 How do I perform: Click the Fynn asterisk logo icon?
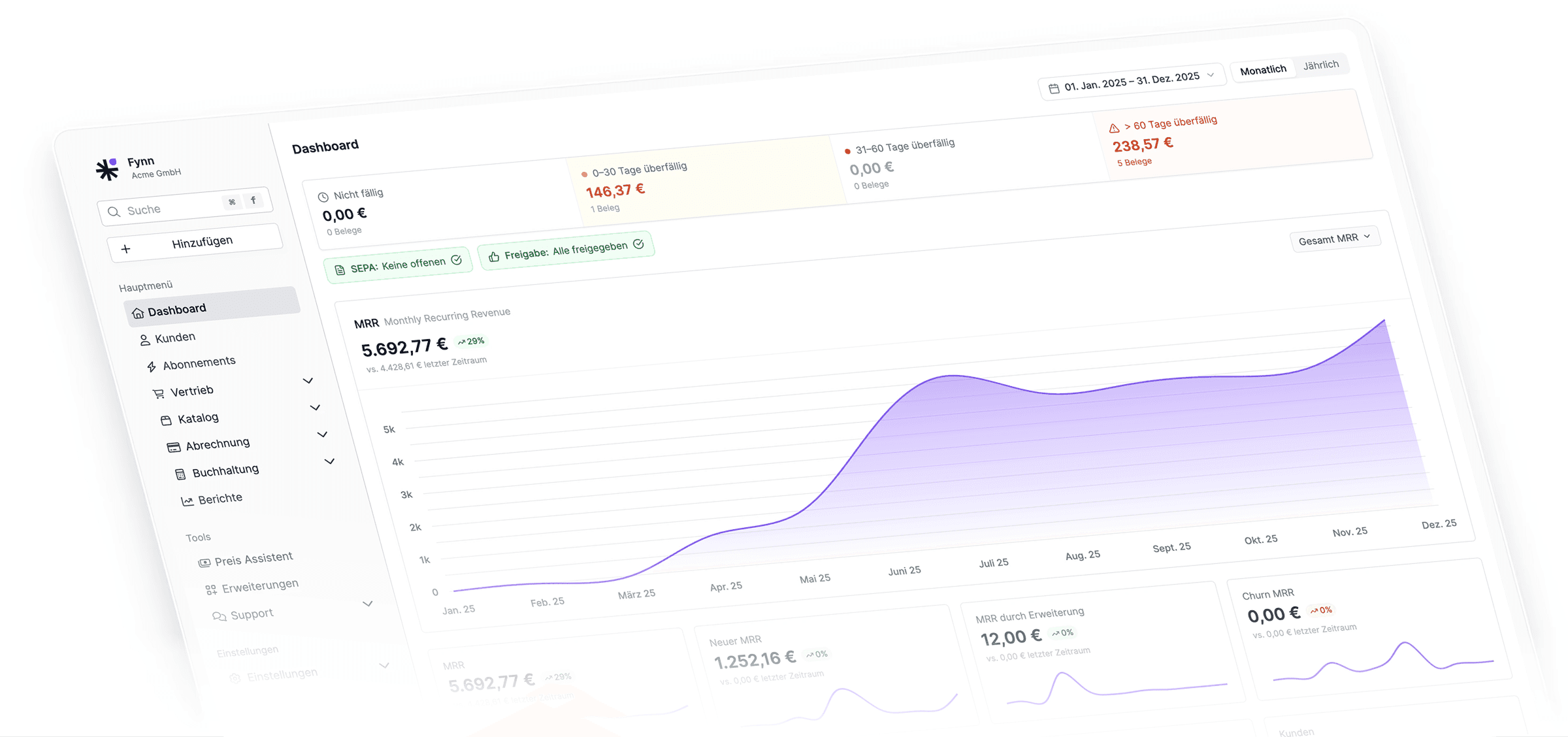[x=107, y=169]
